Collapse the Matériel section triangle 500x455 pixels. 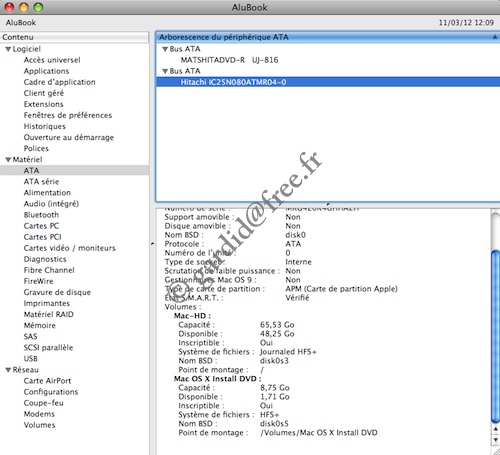pyautogui.click(x=8, y=160)
